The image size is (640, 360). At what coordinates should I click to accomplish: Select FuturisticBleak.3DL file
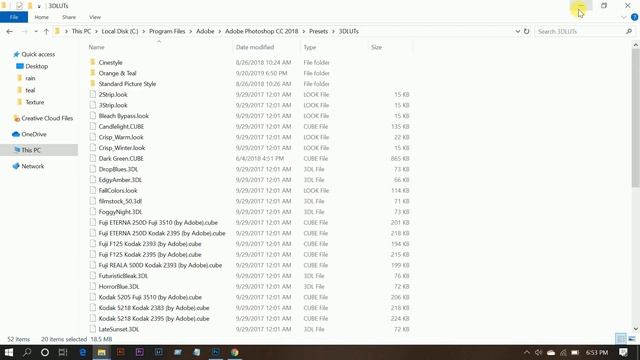click(x=123, y=276)
